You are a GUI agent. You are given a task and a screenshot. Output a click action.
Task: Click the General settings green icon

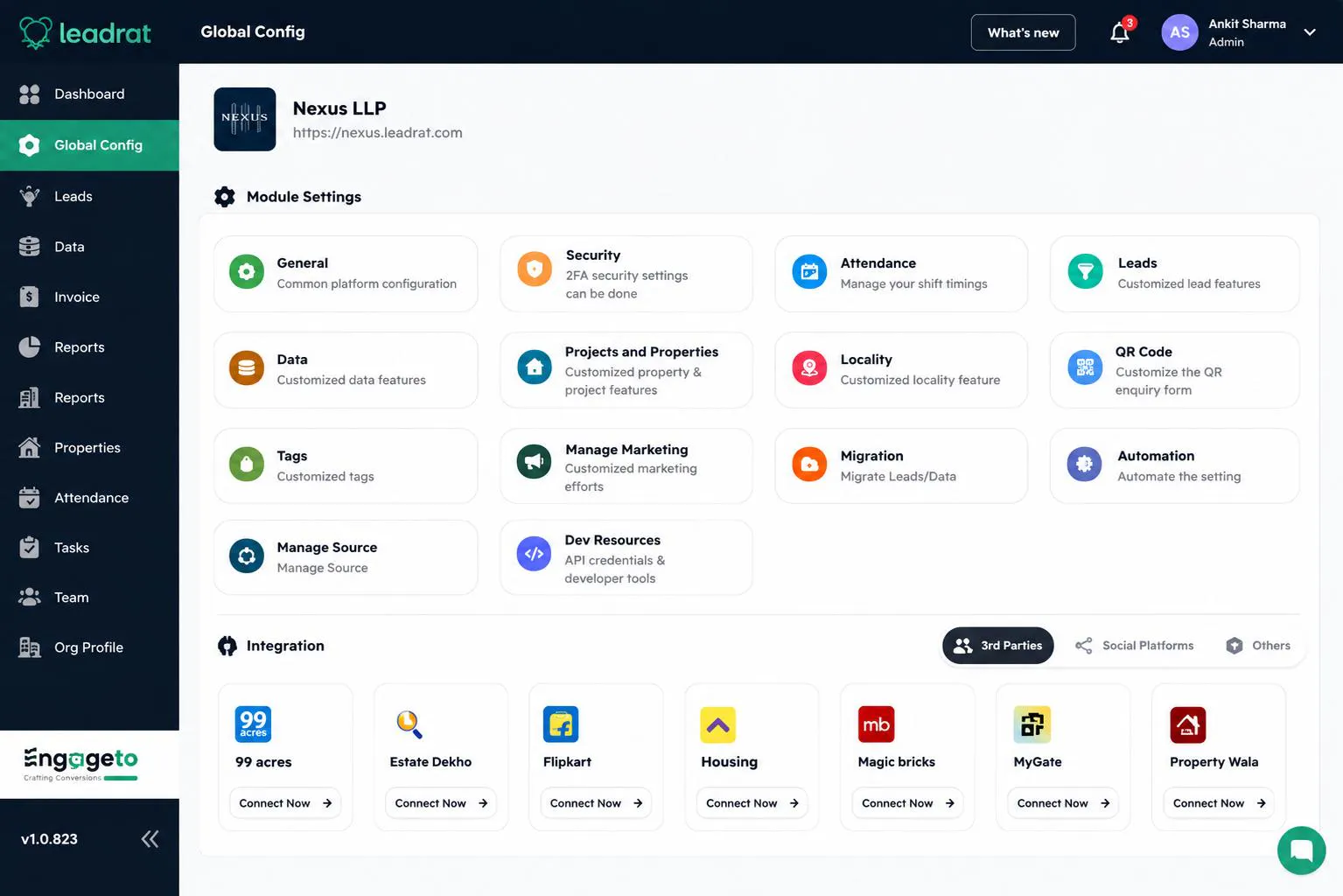(x=247, y=272)
